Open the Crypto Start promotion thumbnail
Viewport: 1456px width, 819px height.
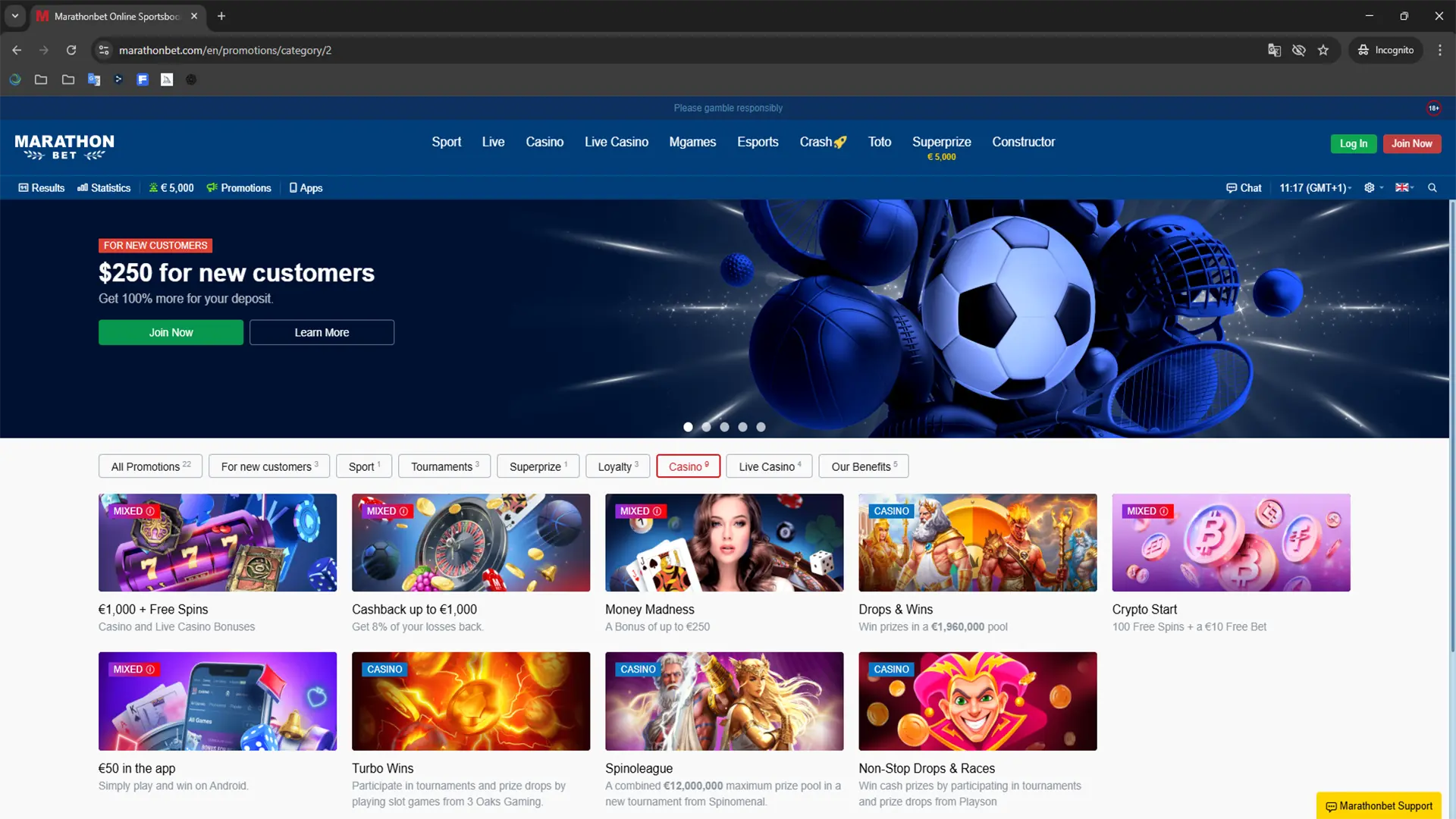(1231, 543)
